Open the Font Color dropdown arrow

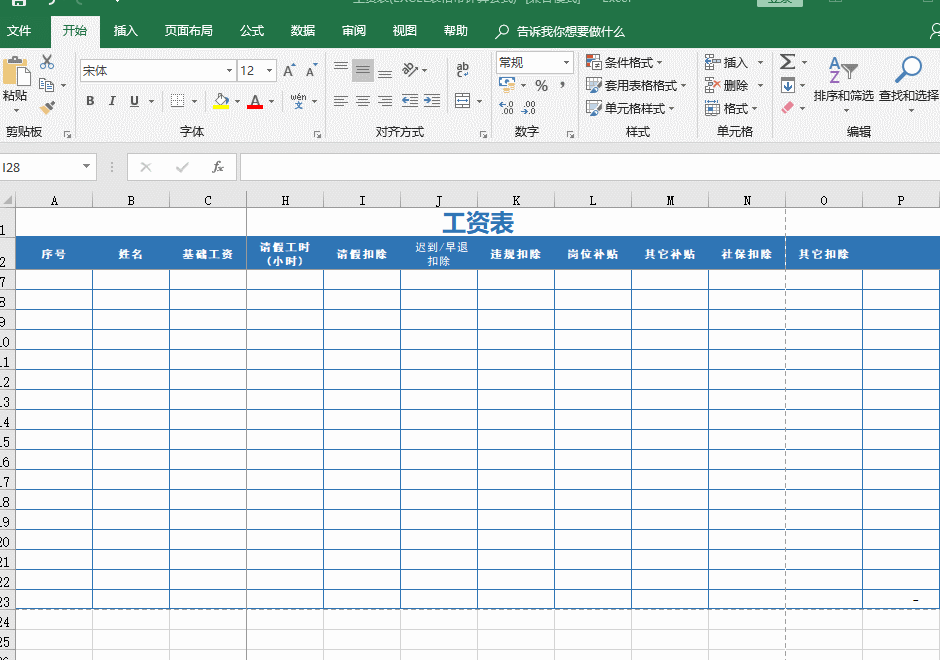point(269,101)
